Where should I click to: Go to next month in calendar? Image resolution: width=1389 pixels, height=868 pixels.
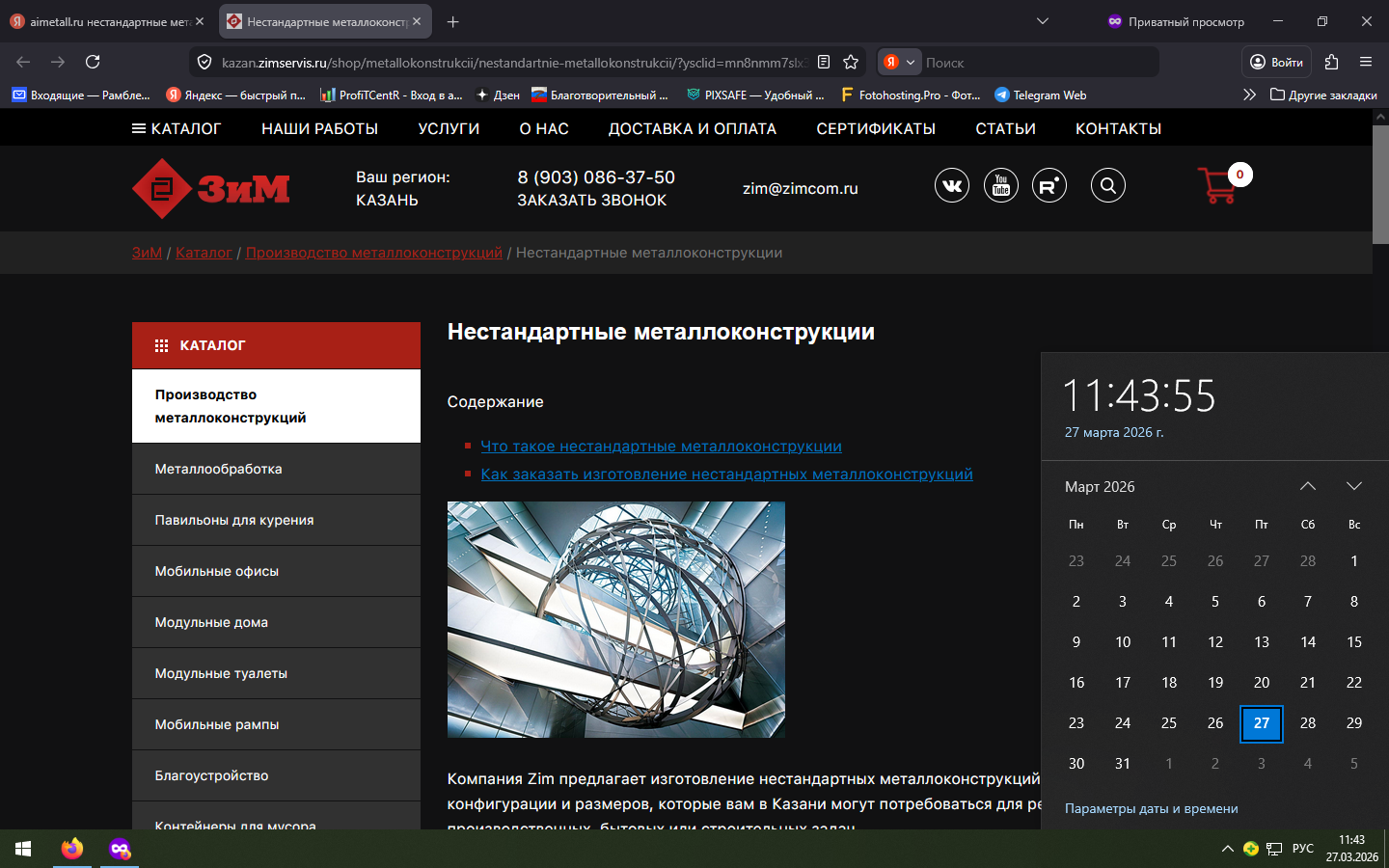(1353, 486)
